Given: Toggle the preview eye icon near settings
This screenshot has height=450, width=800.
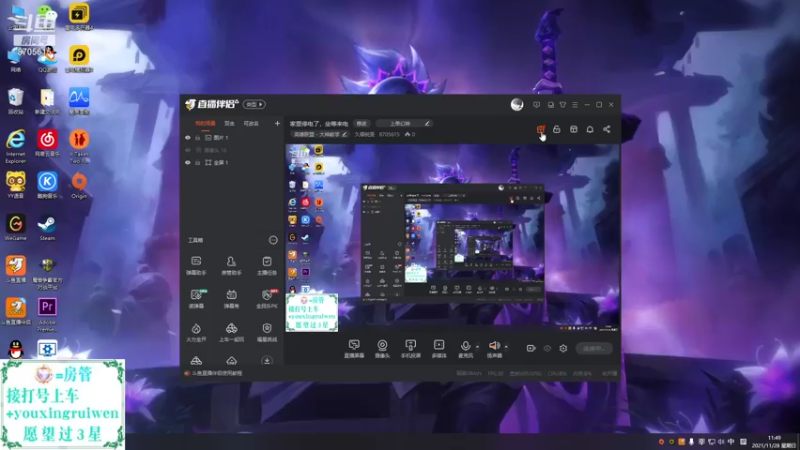Looking at the screenshot, I should [x=547, y=348].
